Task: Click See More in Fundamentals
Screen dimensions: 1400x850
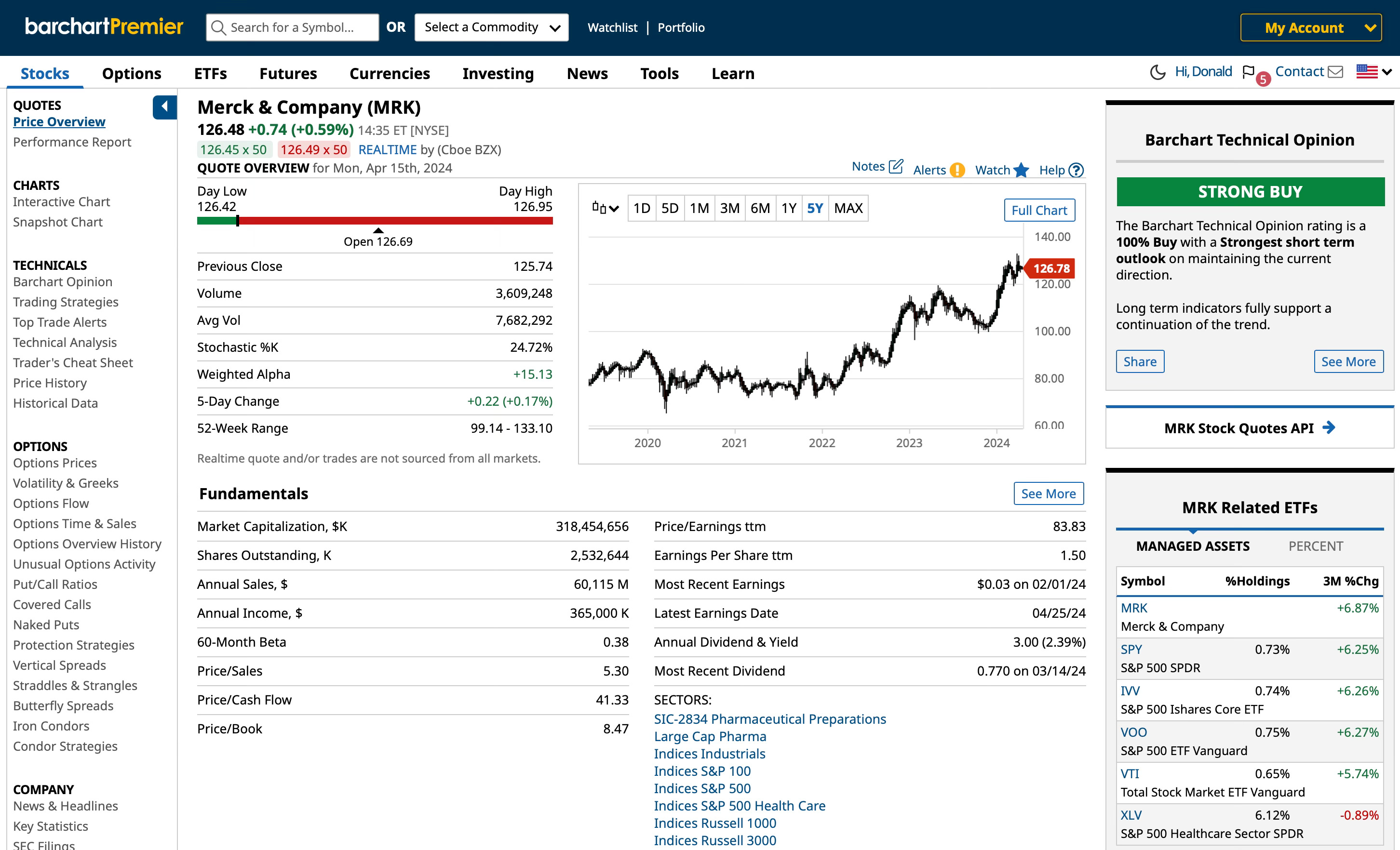Action: [x=1048, y=493]
